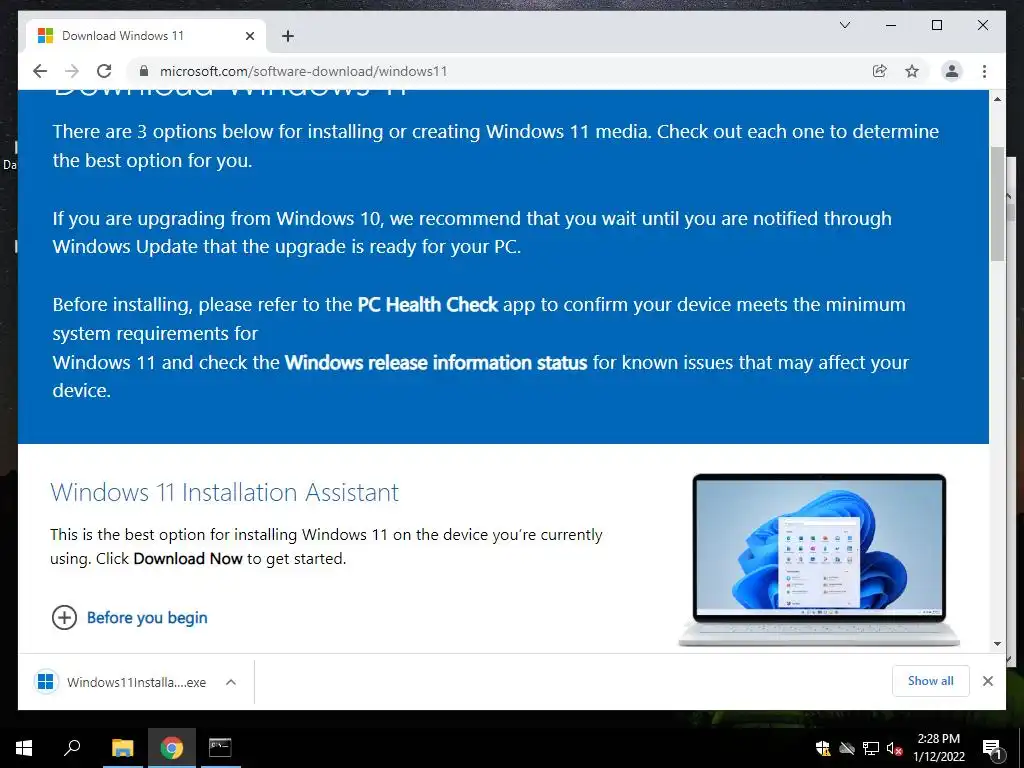Open the Chrome profile avatar
The width and height of the screenshot is (1024, 768).
[x=952, y=71]
